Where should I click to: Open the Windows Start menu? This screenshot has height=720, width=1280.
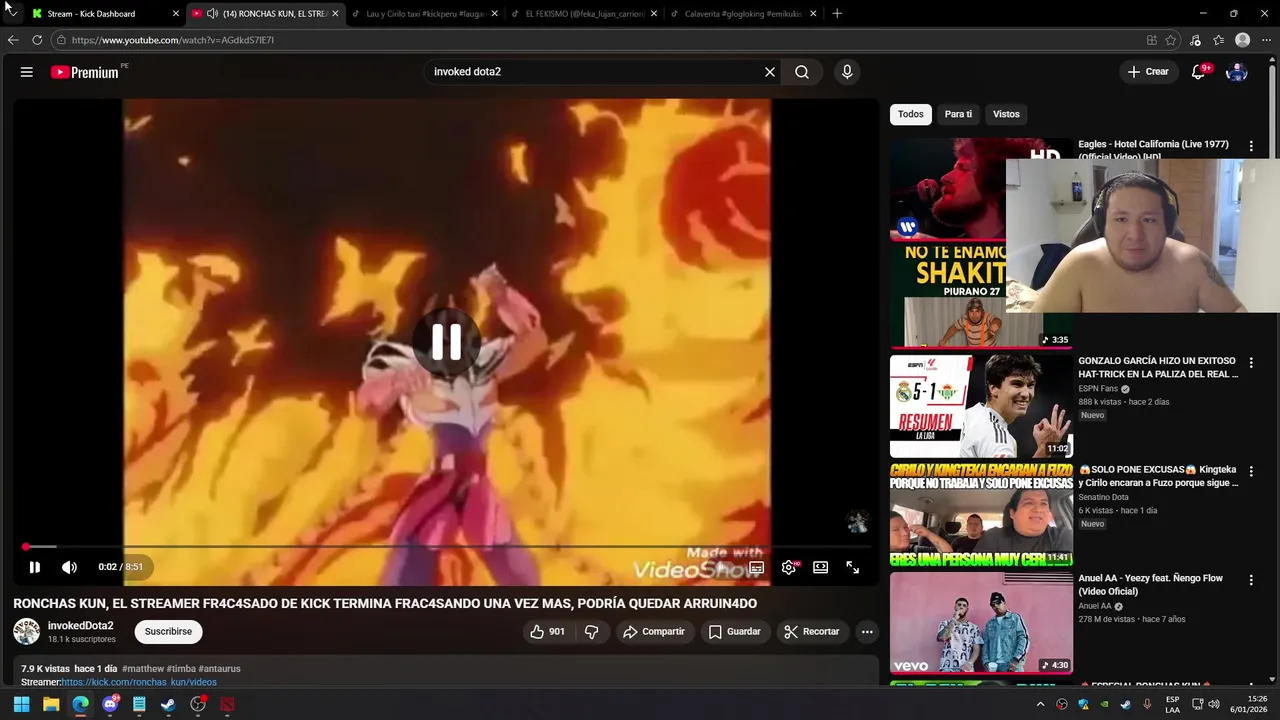pos(21,704)
